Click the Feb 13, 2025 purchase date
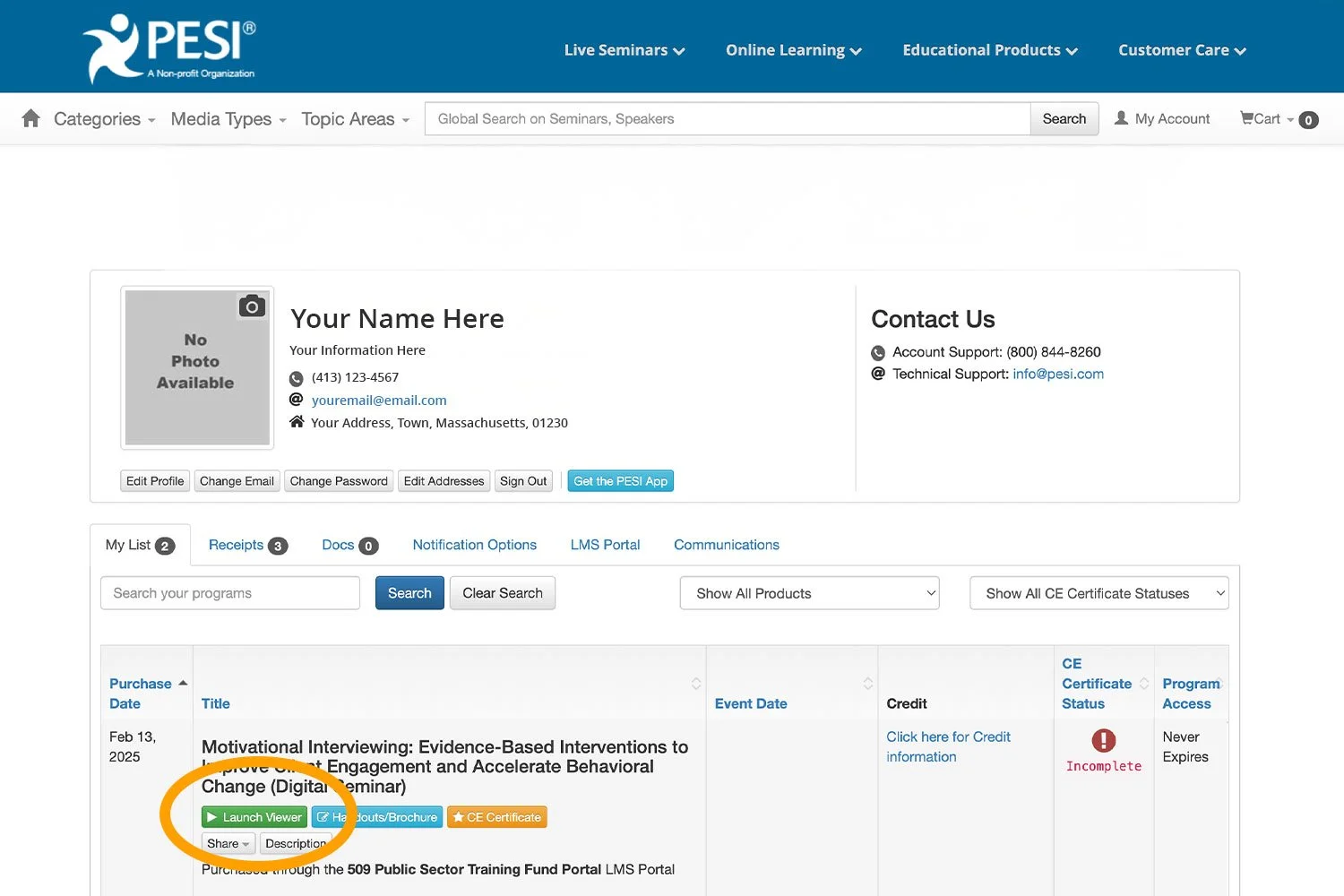1344x896 pixels. pyautogui.click(x=133, y=746)
